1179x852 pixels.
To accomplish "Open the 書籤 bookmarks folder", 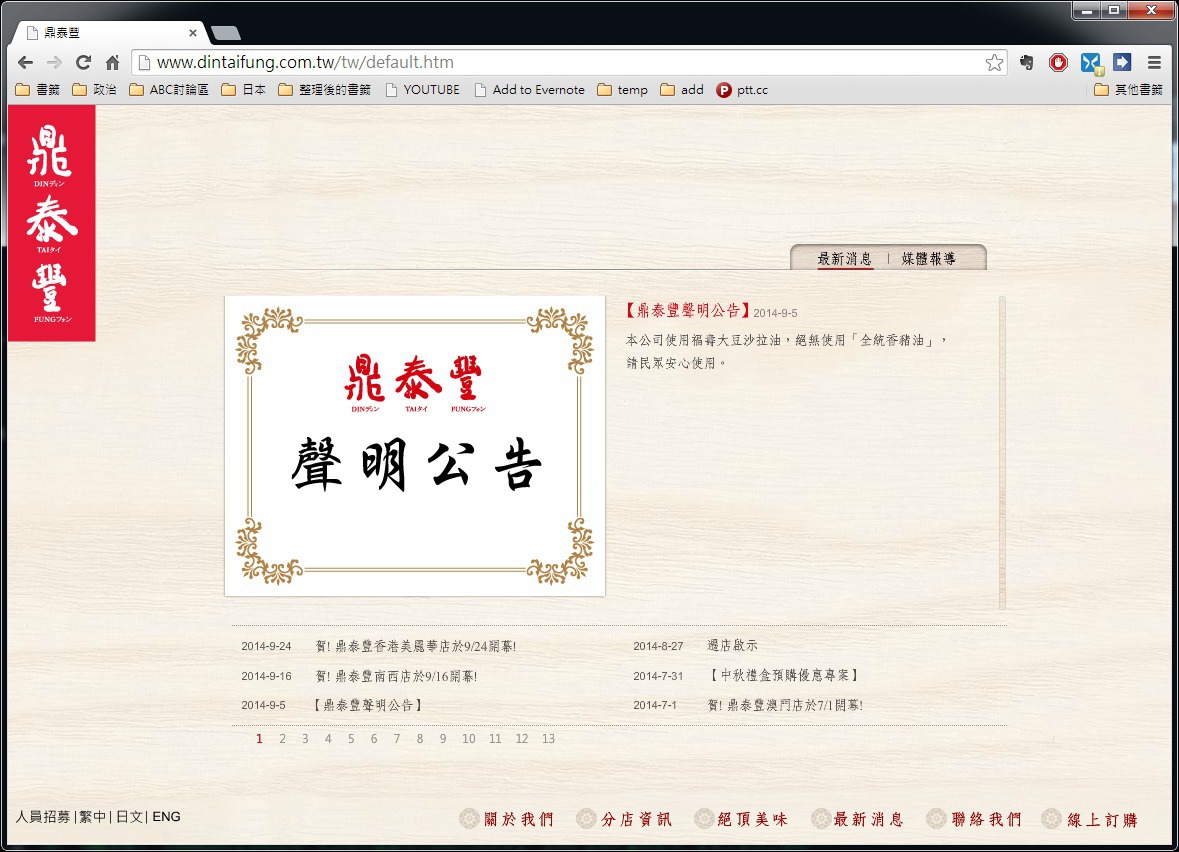I will [x=38, y=89].
